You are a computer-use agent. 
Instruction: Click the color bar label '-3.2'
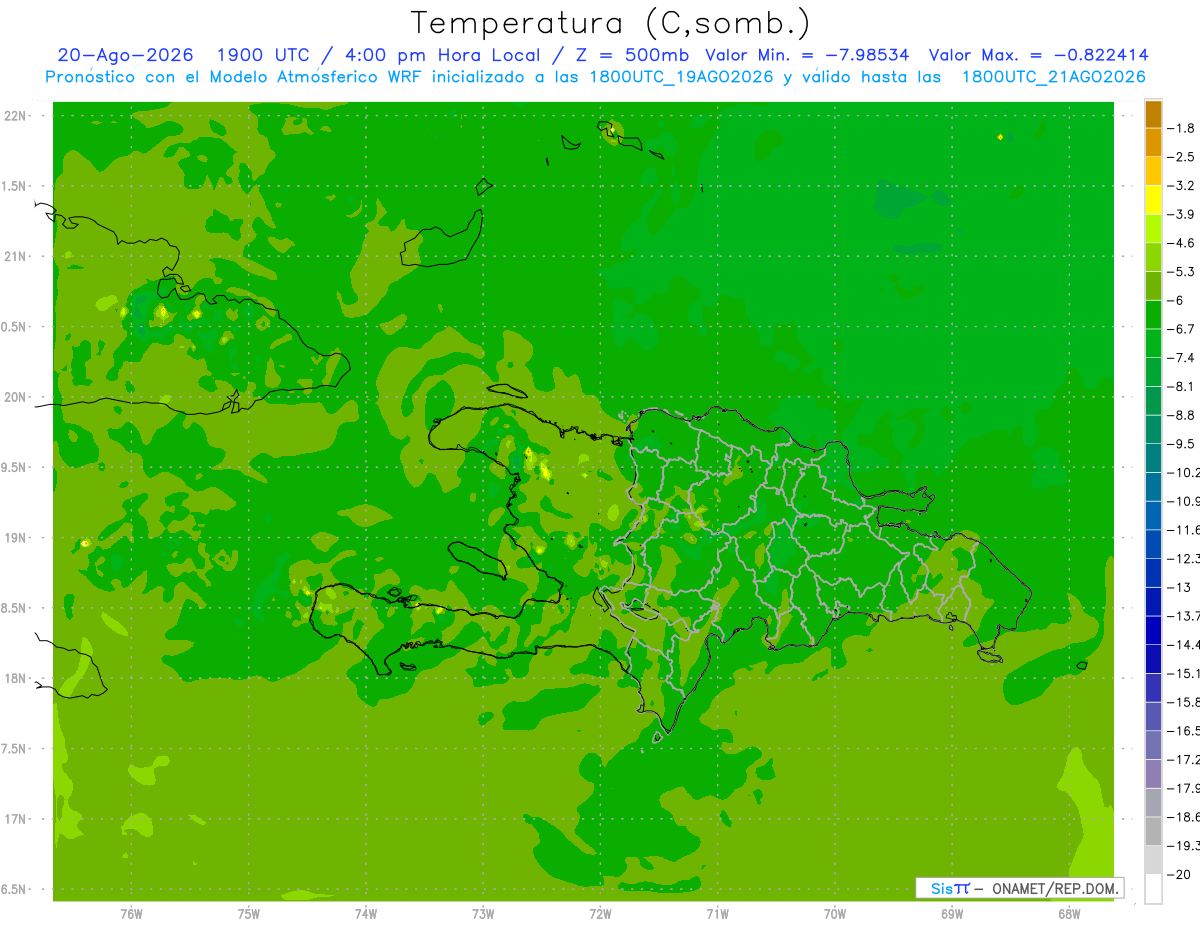pyautogui.click(x=1181, y=185)
